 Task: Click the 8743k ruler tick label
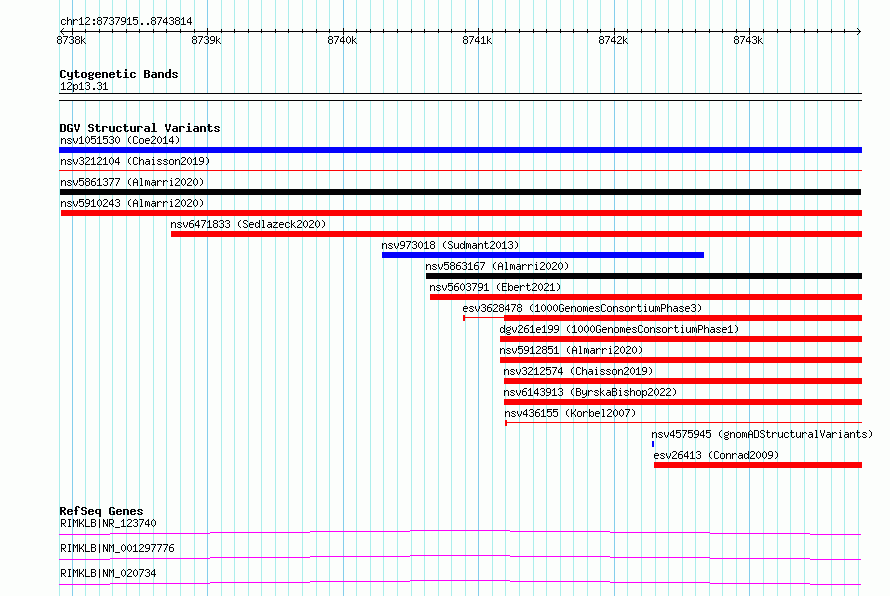pos(748,40)
